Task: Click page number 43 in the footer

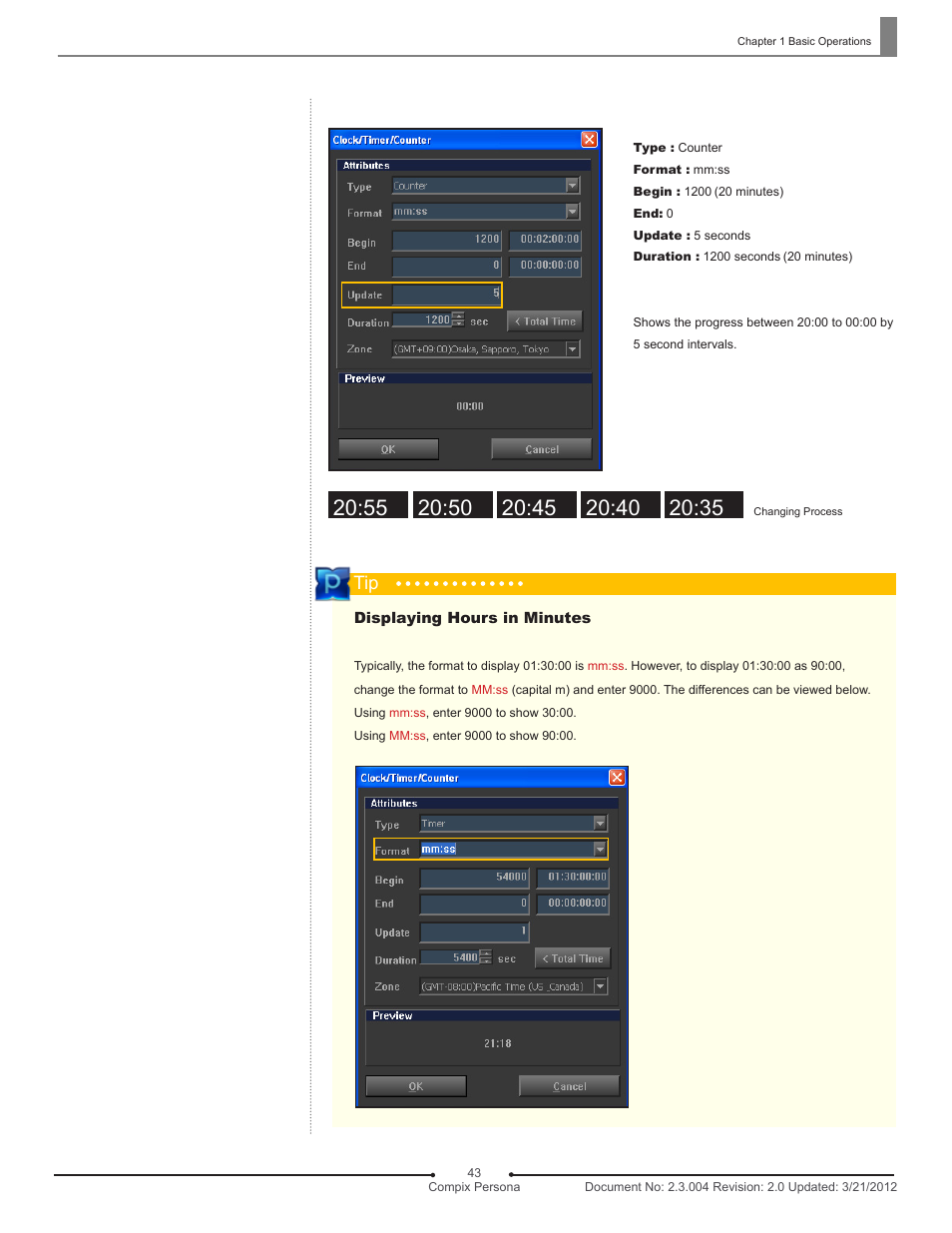Action: click(x=474, y=1173)
